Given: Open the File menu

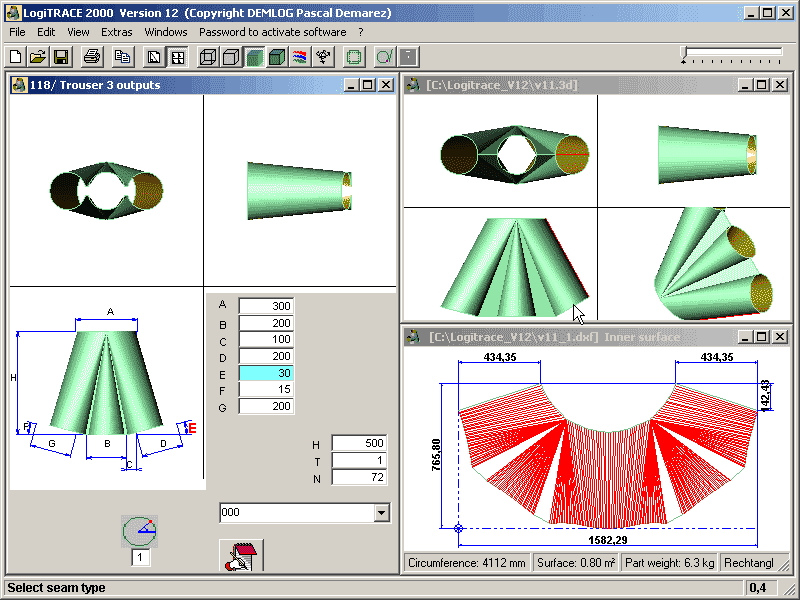Looking at the screenshot, I should (17, 32).
